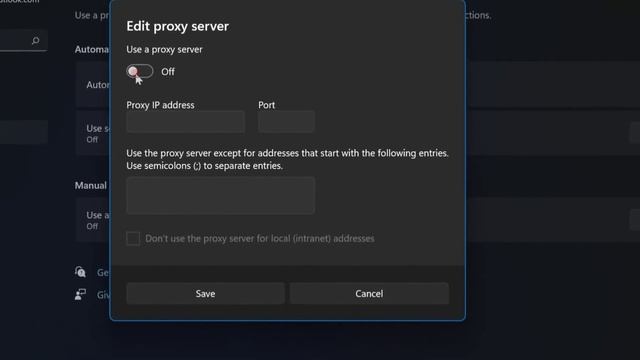Select the highlighted sidebar navigation item
Screen dimensions: 640x360
click(24, 132)
